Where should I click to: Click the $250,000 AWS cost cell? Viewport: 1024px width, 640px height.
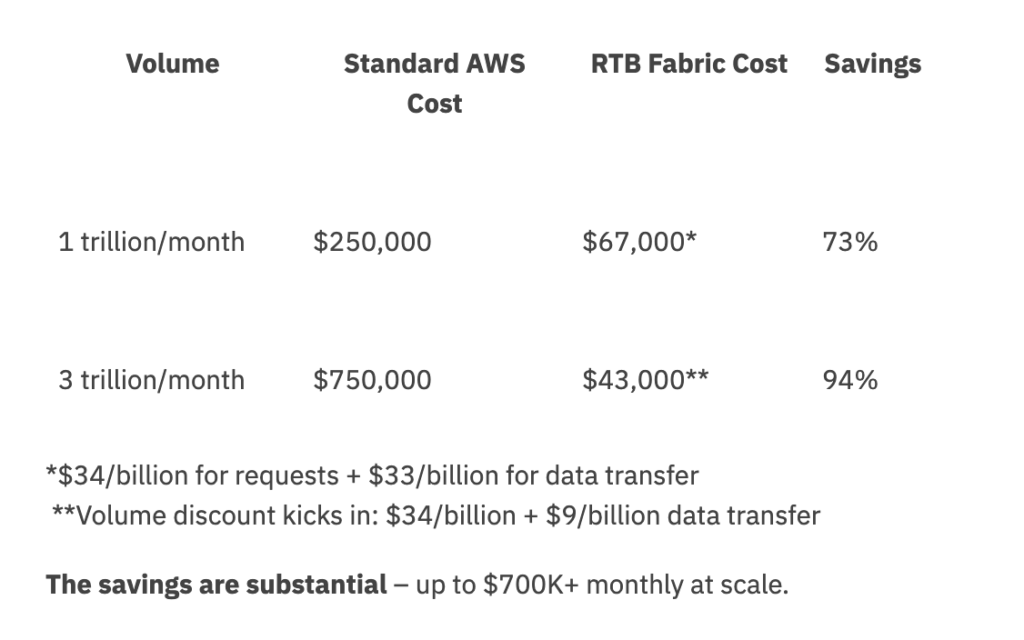point(372,242)
